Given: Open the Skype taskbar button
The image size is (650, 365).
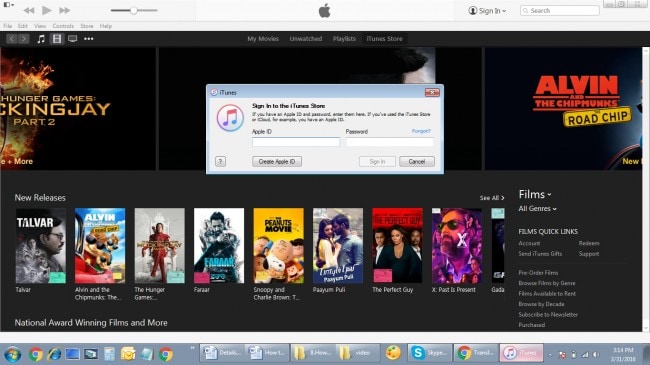Looking at the screenshot, I should [x=429, y=353].
